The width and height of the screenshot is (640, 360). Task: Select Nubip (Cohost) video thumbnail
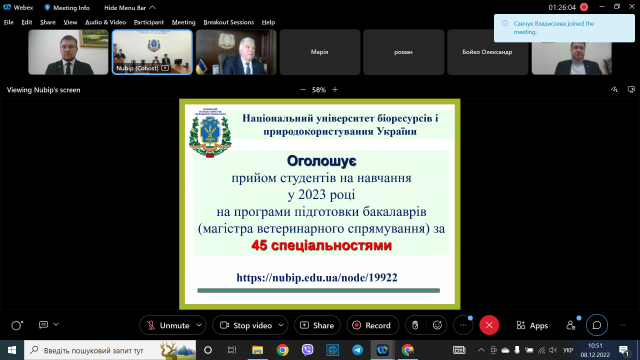coord(152,52)
